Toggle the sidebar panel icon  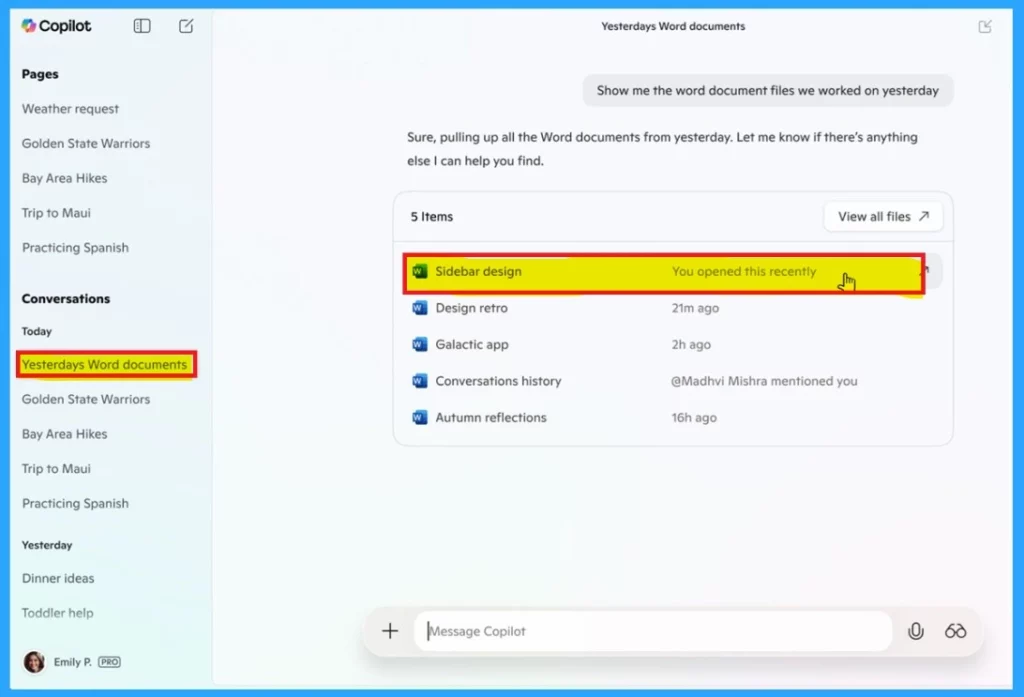[x=142, y=25]
